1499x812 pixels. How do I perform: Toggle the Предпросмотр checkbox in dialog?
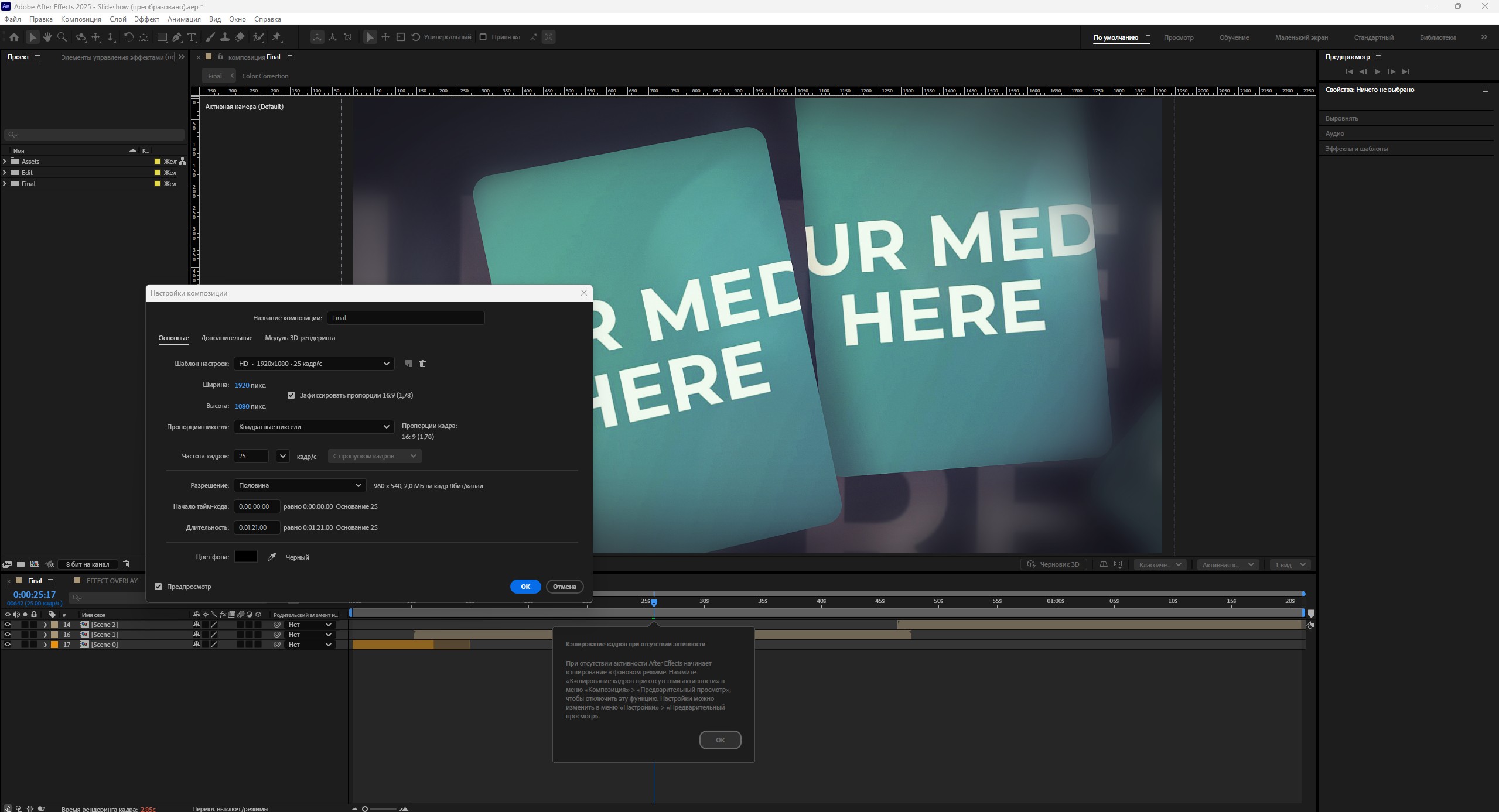pyautogui.click(x=158, y=587)
